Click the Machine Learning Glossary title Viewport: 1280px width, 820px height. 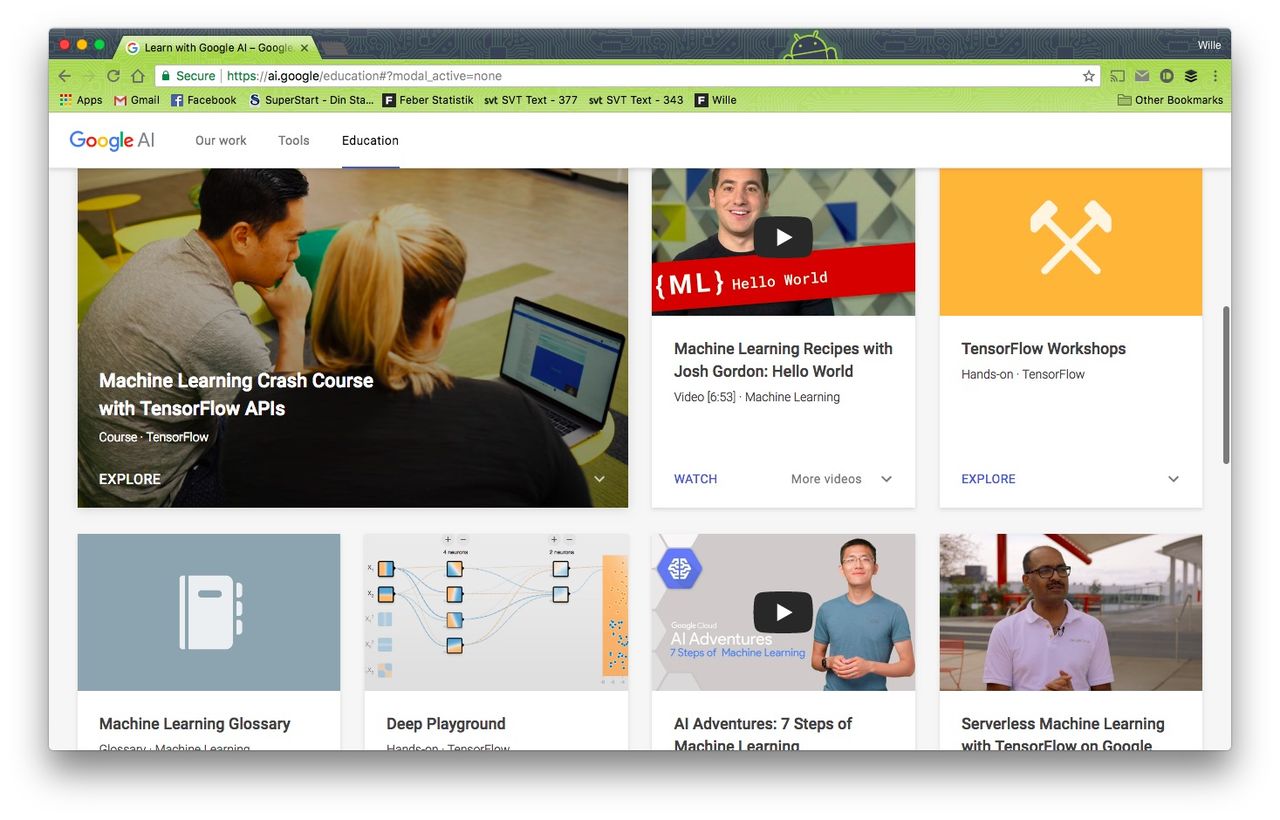194,724
